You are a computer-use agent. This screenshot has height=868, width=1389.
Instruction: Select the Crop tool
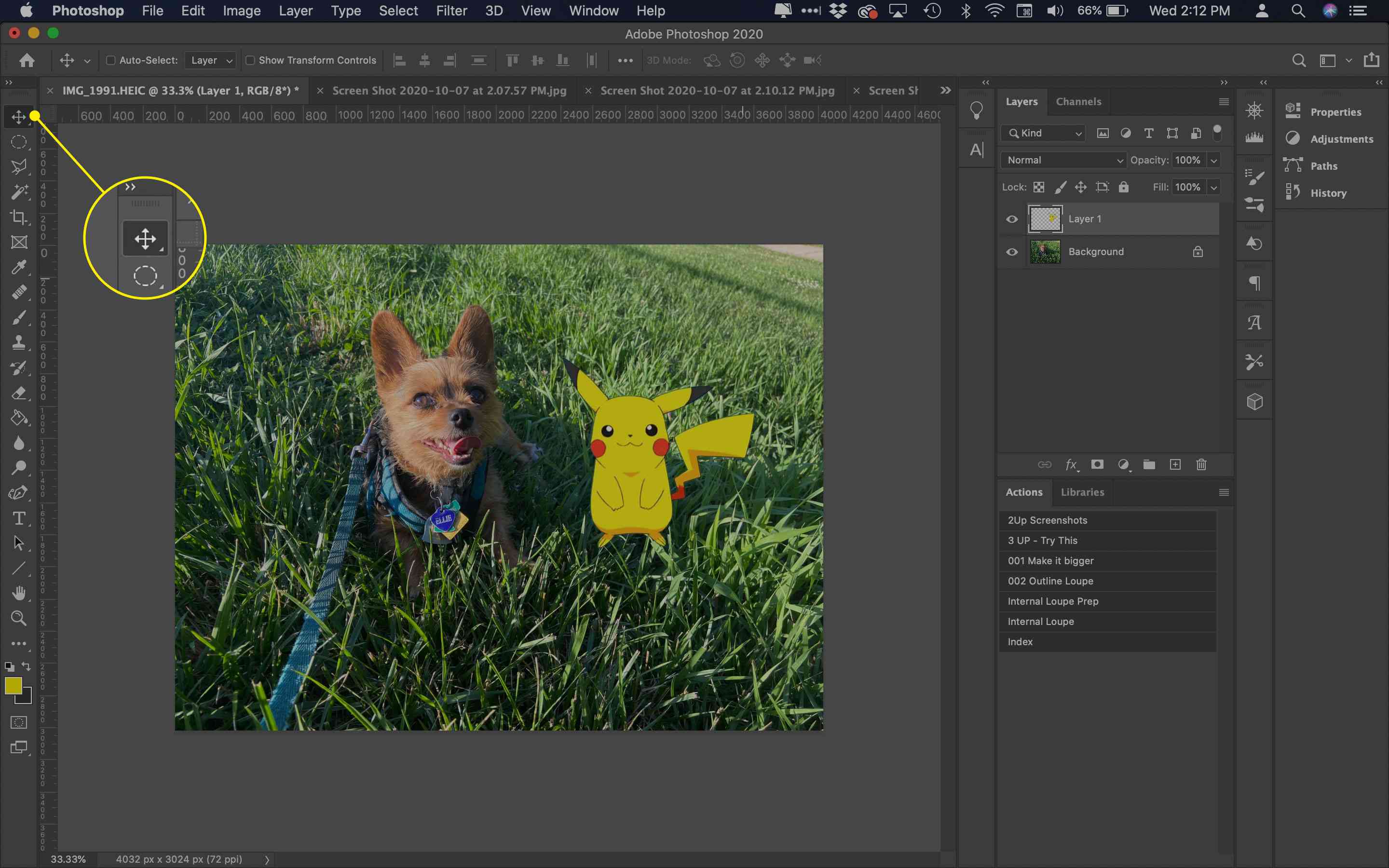click(x=20, y=218)
